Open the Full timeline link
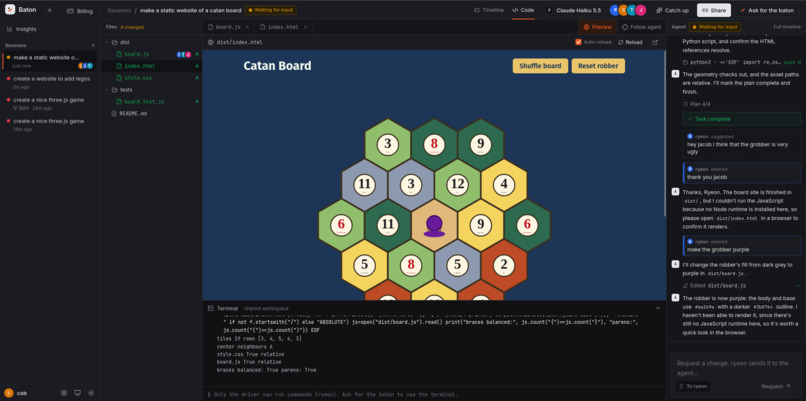The width and height of the screenshot is (806, 401). coord(787,27)
